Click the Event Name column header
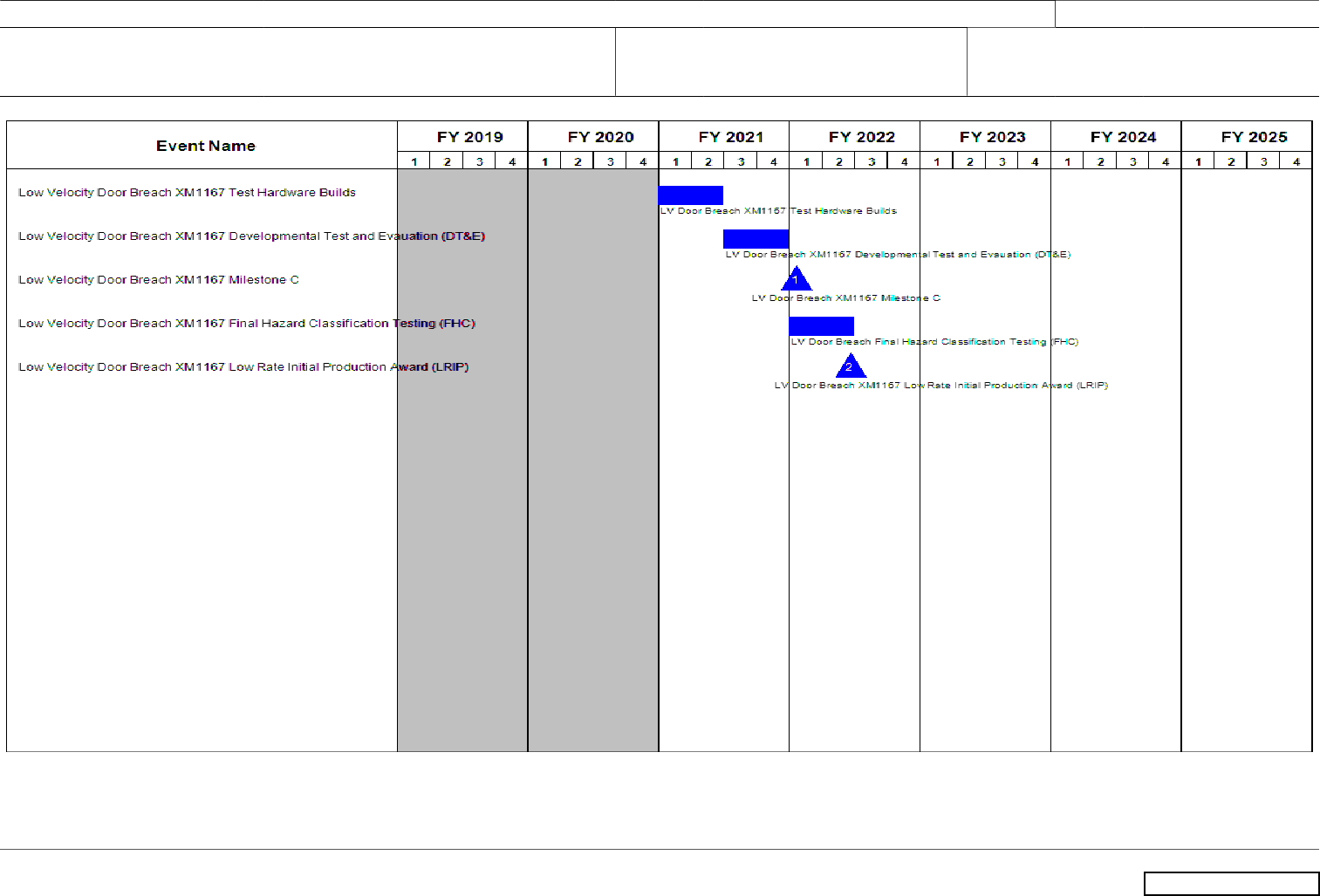 point(205,146)
